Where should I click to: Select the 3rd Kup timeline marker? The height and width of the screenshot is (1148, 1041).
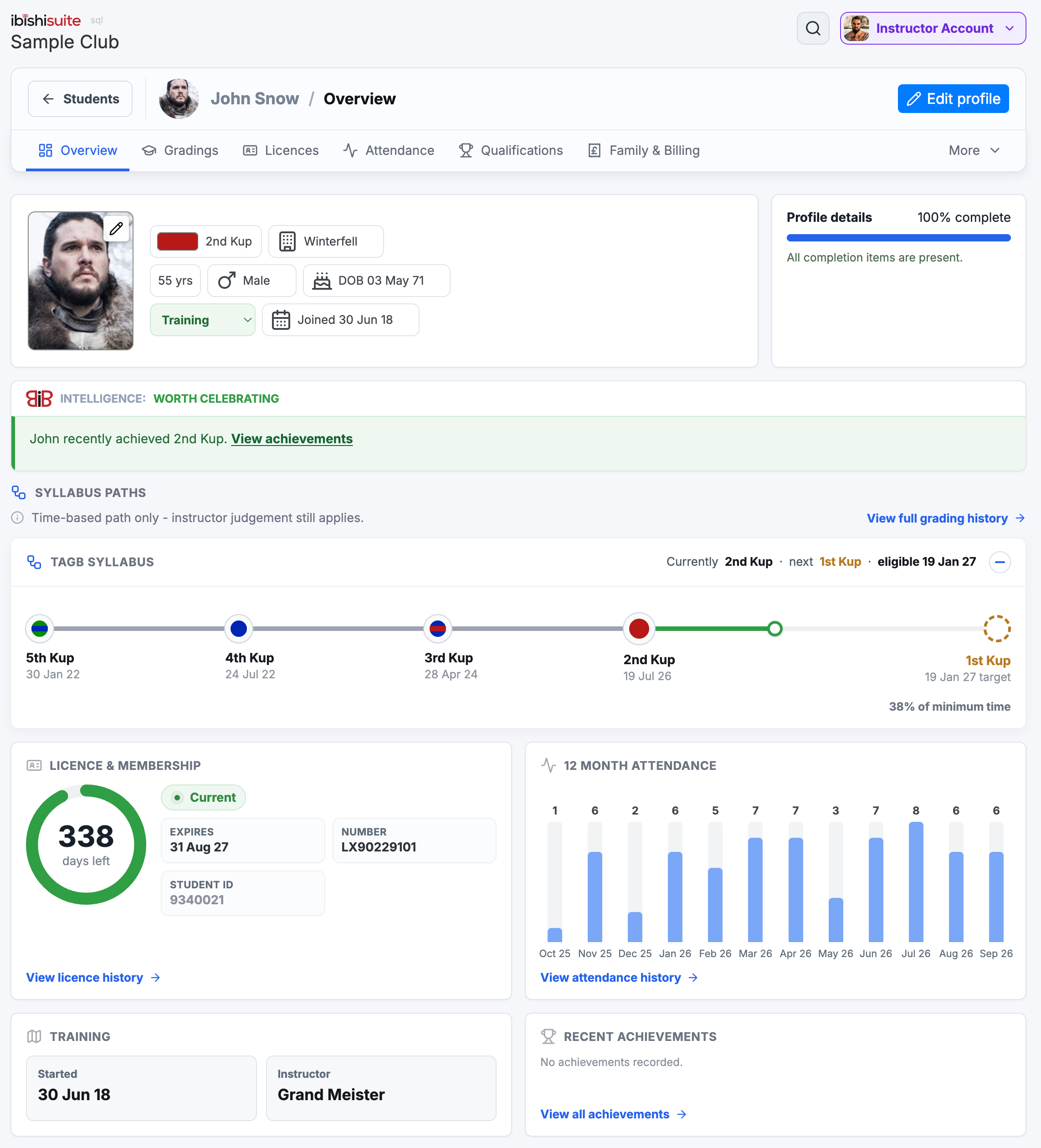tap(437, 629)
